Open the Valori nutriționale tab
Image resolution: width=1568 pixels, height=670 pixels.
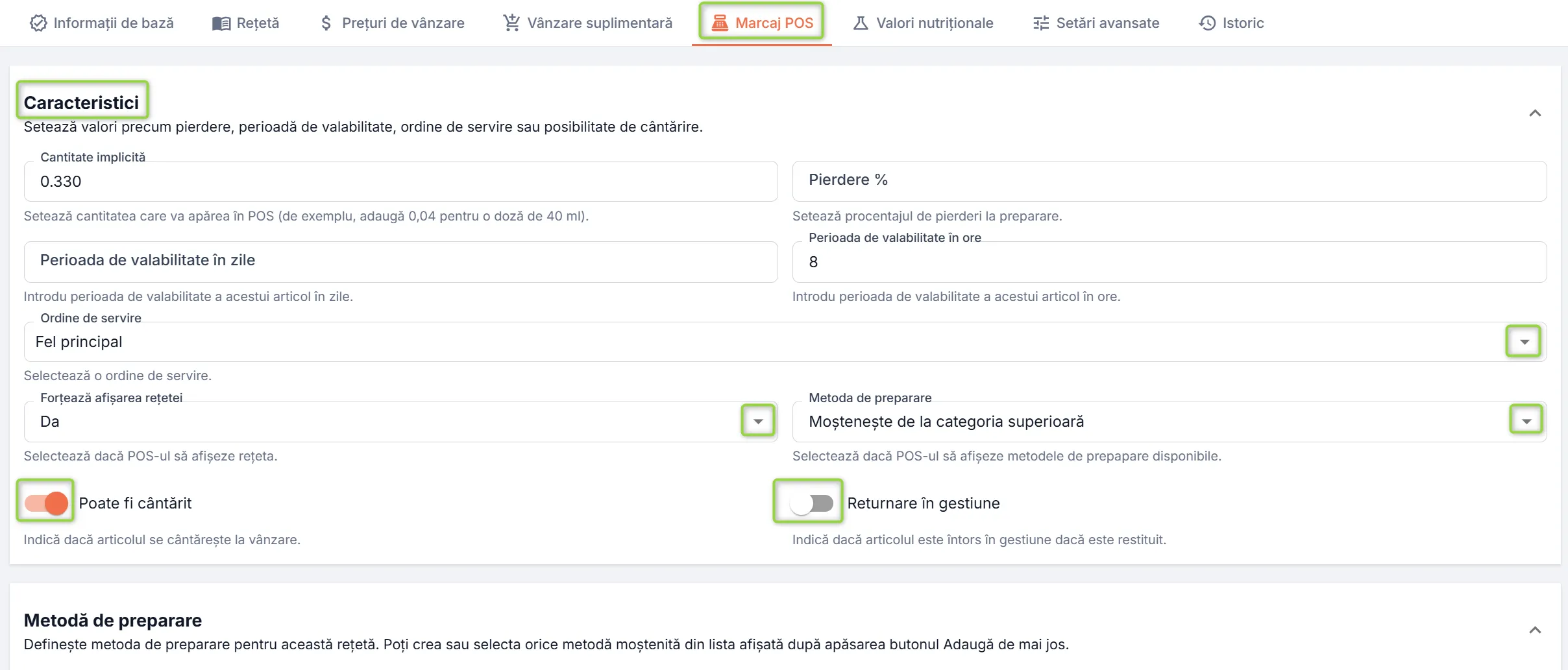point(923,23)
